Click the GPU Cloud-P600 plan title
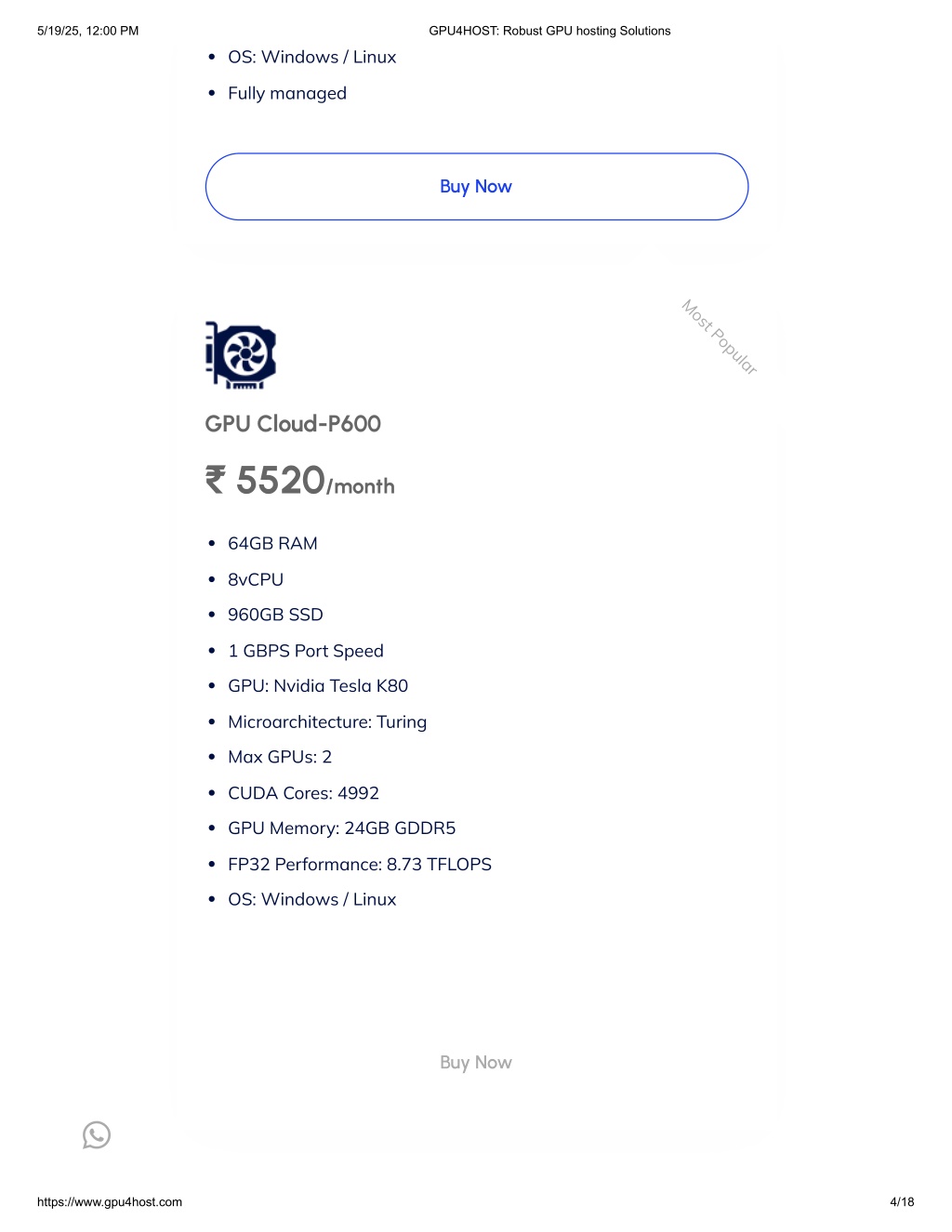 [293, 424]
